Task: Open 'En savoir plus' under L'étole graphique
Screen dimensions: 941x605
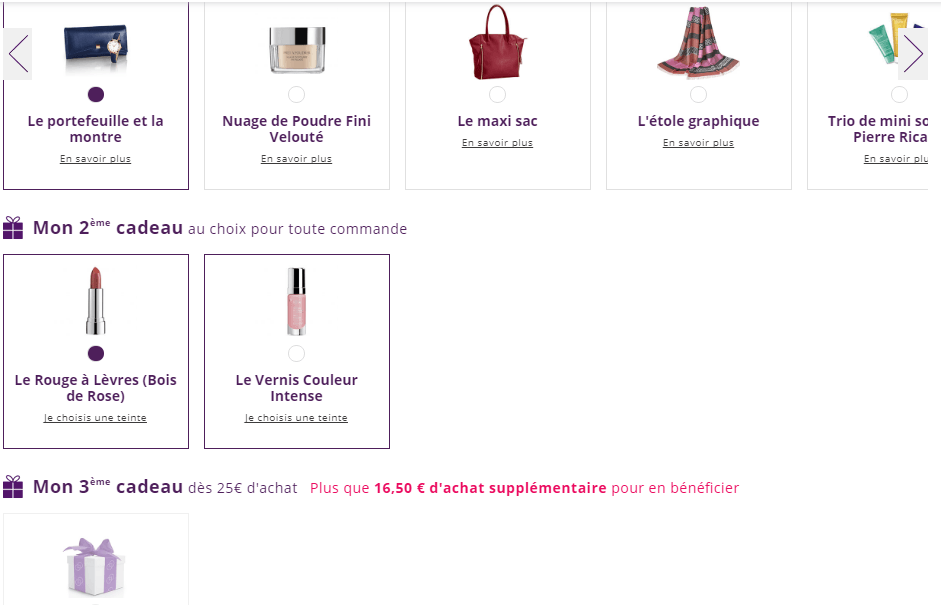Action: pos(698,143)
